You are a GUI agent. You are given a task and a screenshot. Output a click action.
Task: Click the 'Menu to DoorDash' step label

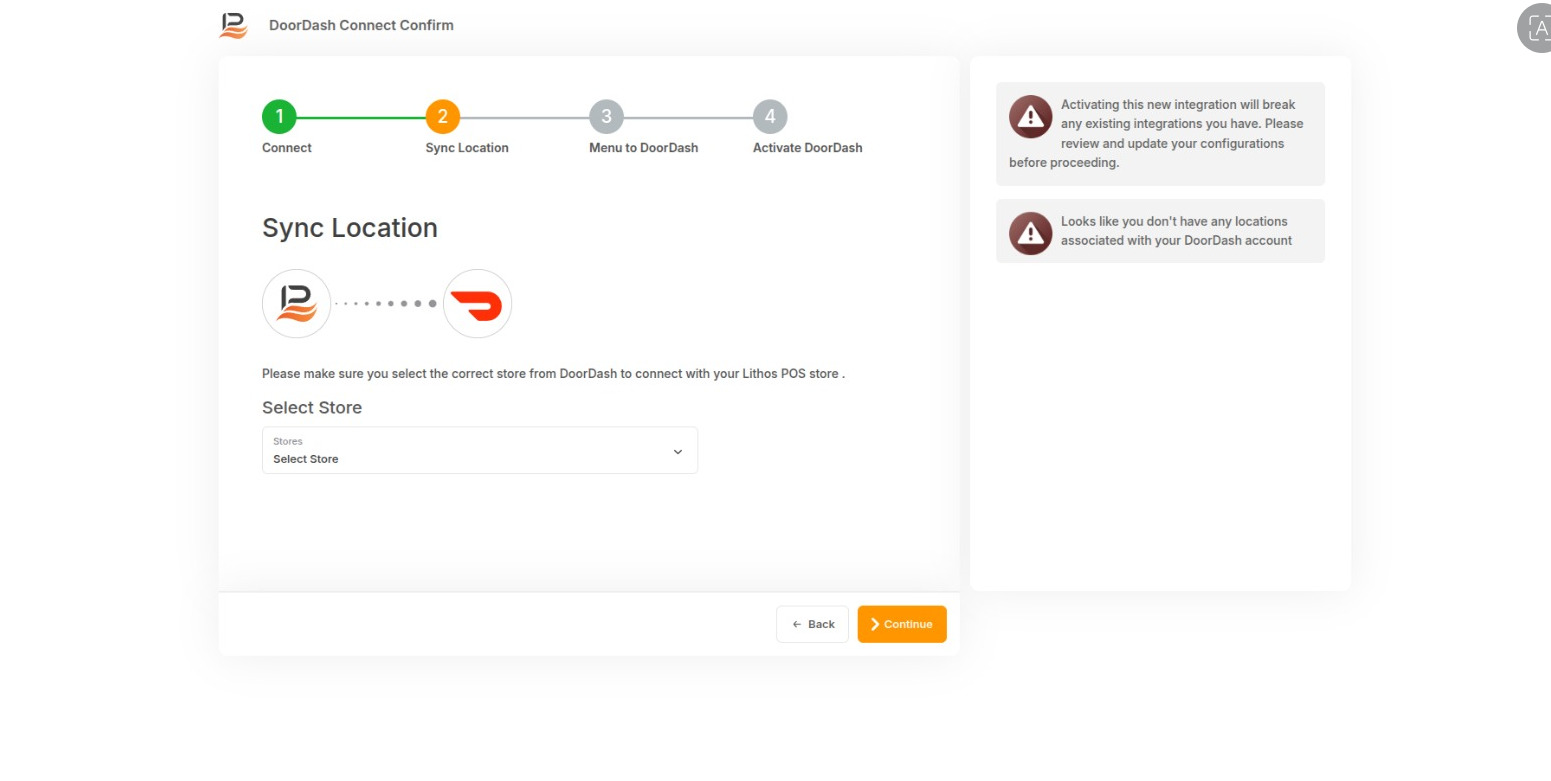pyautogui.click(x=643, y=148)
